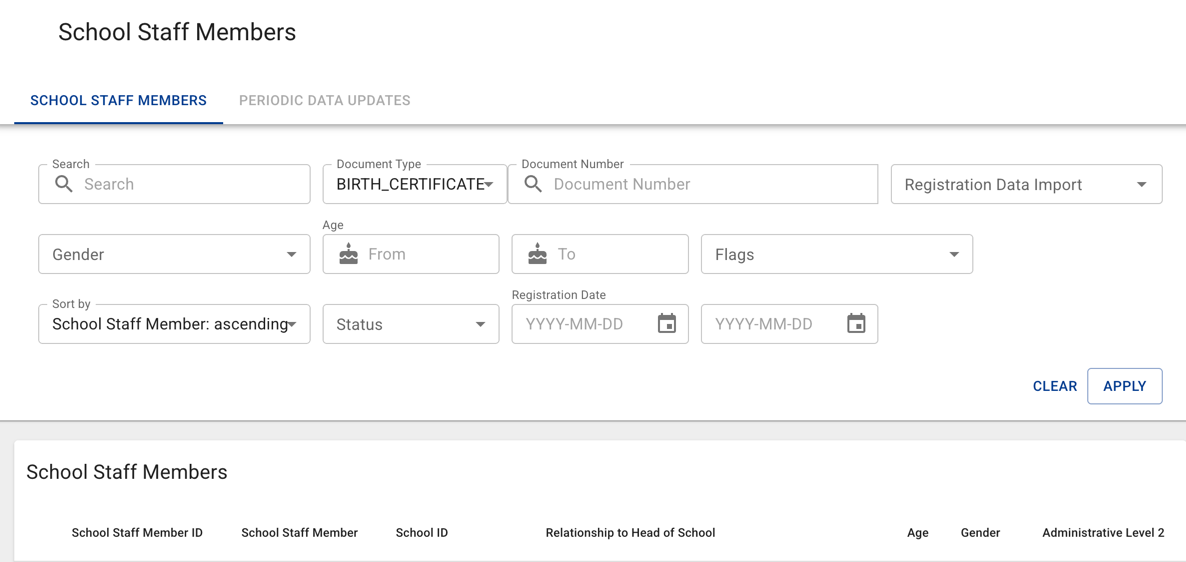Click the cake icon in Age To field
The height and width of the screenshot is (562, 1186).
point(537,254)
